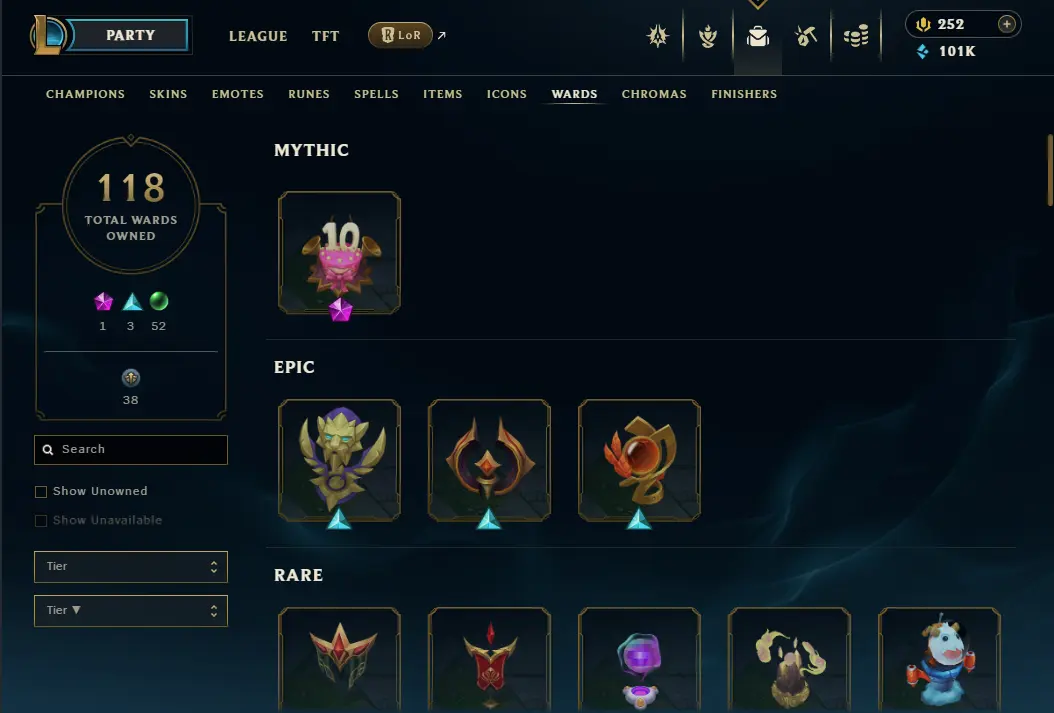Toggle the Show Unavailable checkbox

(x=41, y=521)
